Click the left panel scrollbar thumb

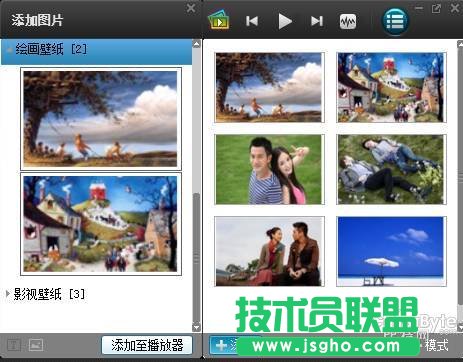pyautogui.click(x=197, y=257)
